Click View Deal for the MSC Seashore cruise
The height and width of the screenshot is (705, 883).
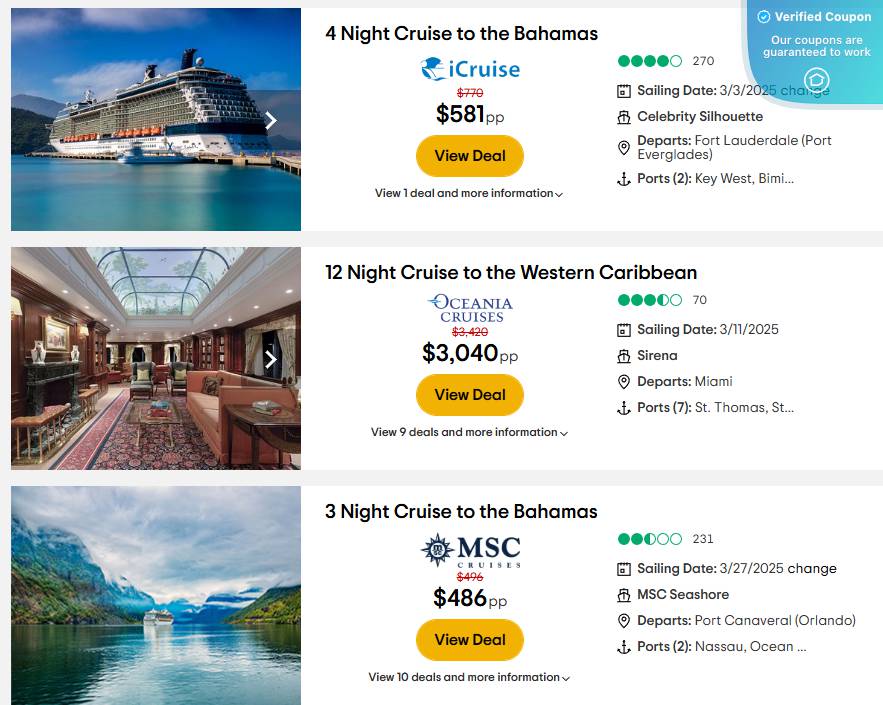point(469,639)
